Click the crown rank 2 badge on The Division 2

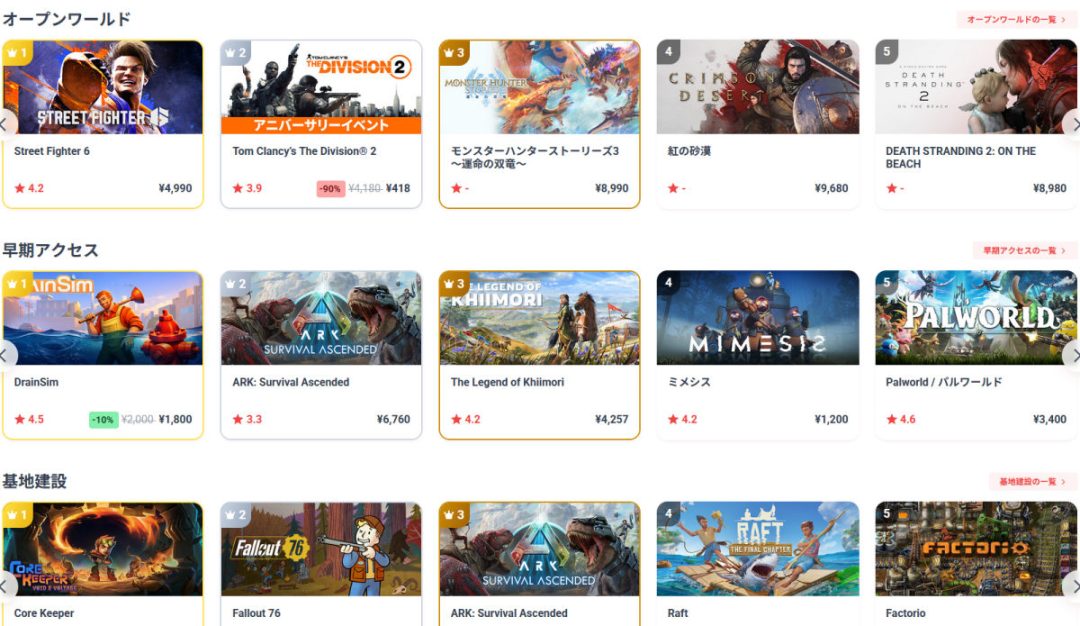pos(236,53)
